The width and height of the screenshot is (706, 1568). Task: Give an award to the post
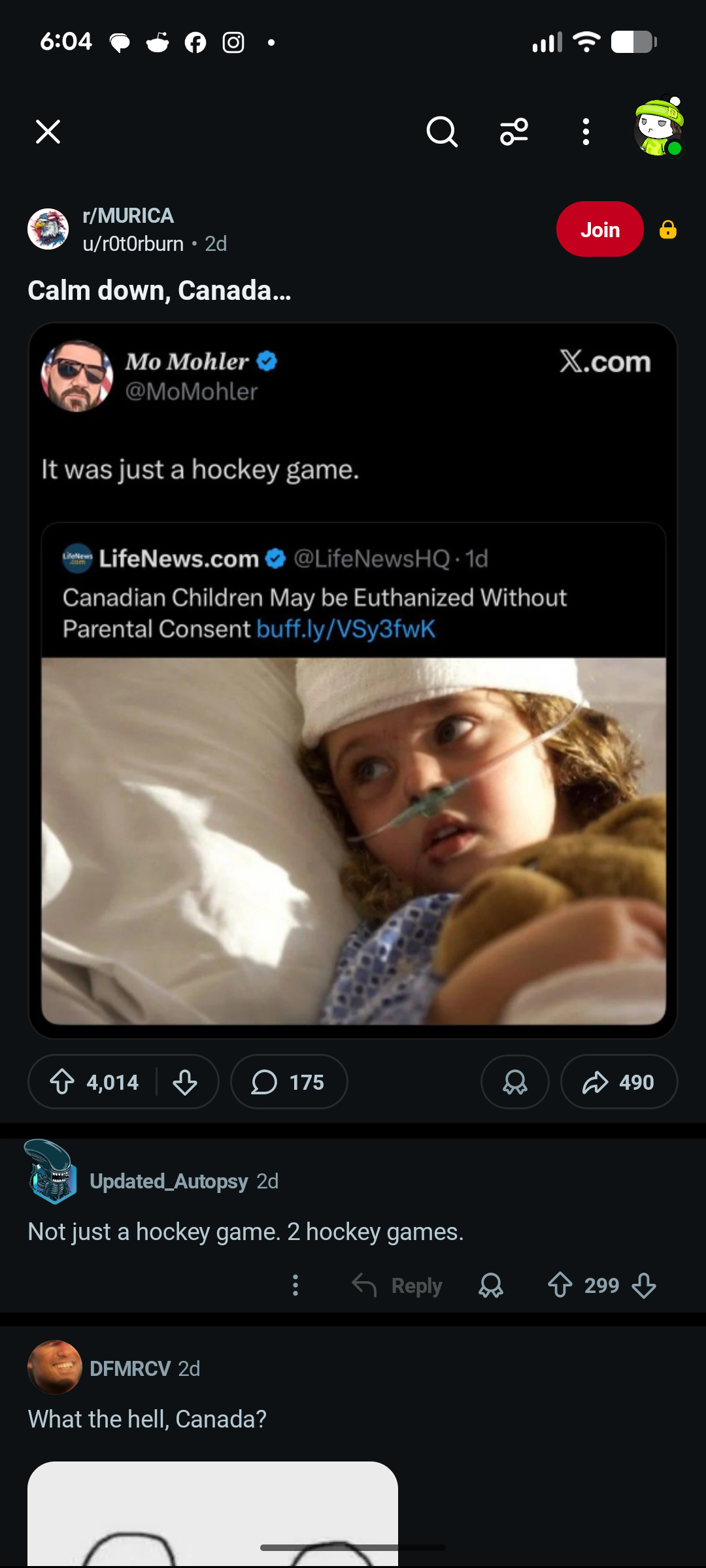[x=515, y=1082]
